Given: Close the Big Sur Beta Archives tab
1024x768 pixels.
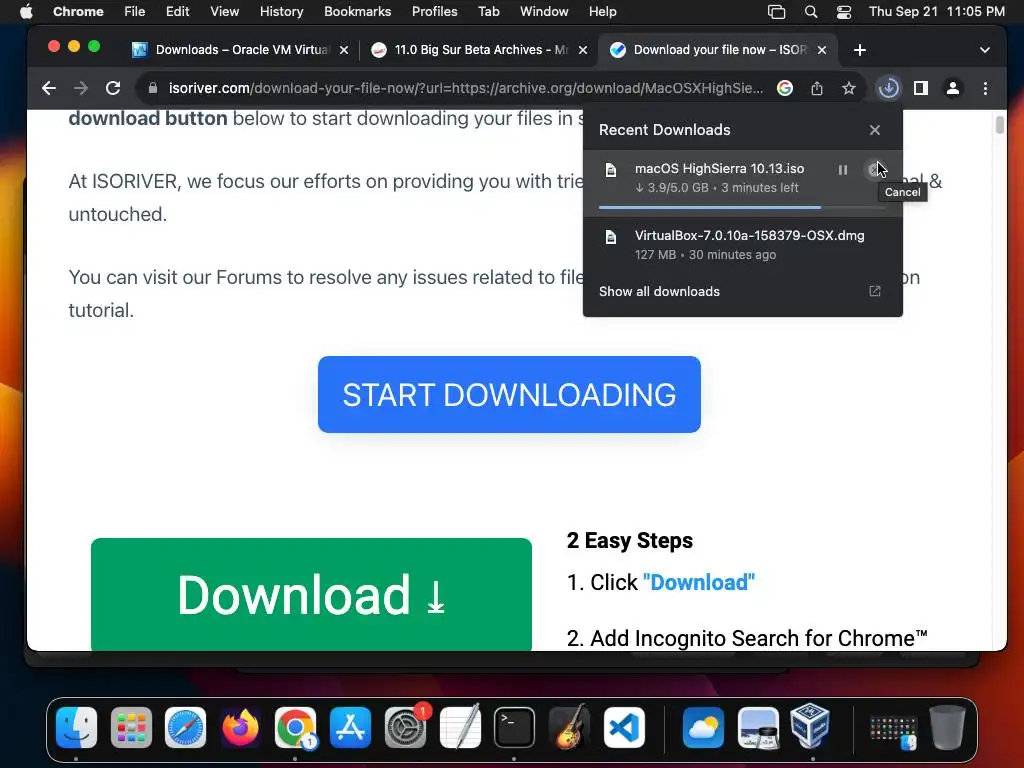Looking at the screenshot, I should [583, 50].
